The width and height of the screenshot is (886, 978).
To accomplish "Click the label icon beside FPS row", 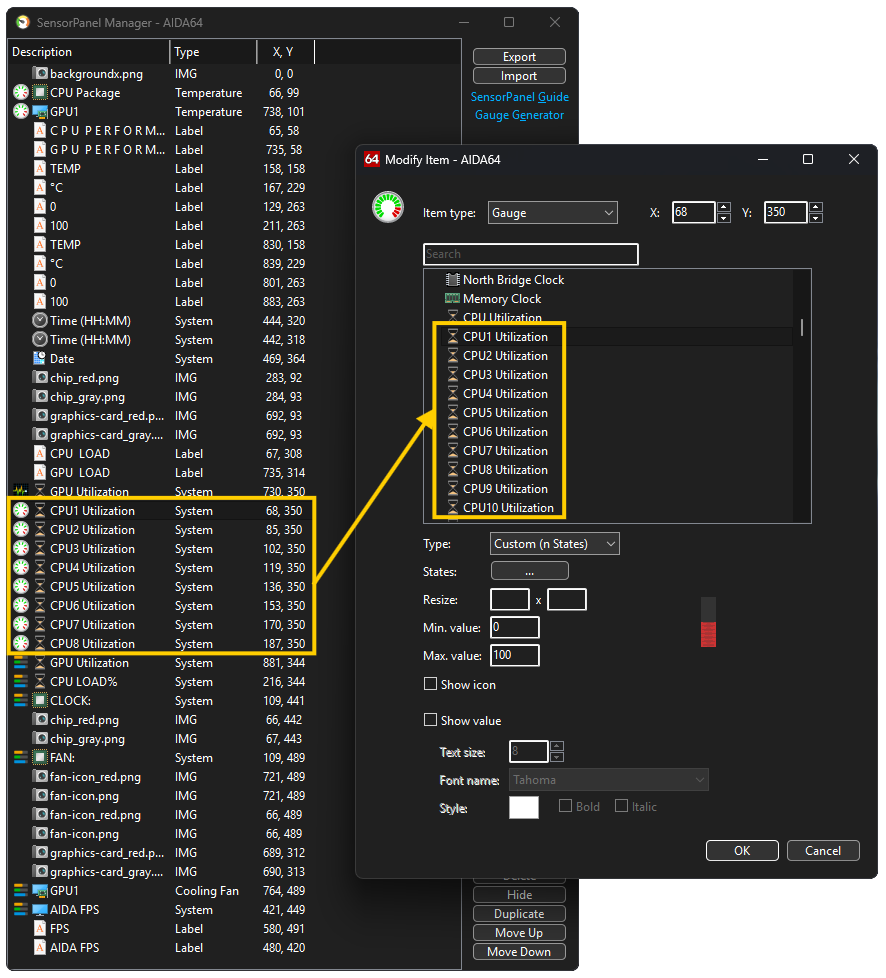I will coord(40,929).
